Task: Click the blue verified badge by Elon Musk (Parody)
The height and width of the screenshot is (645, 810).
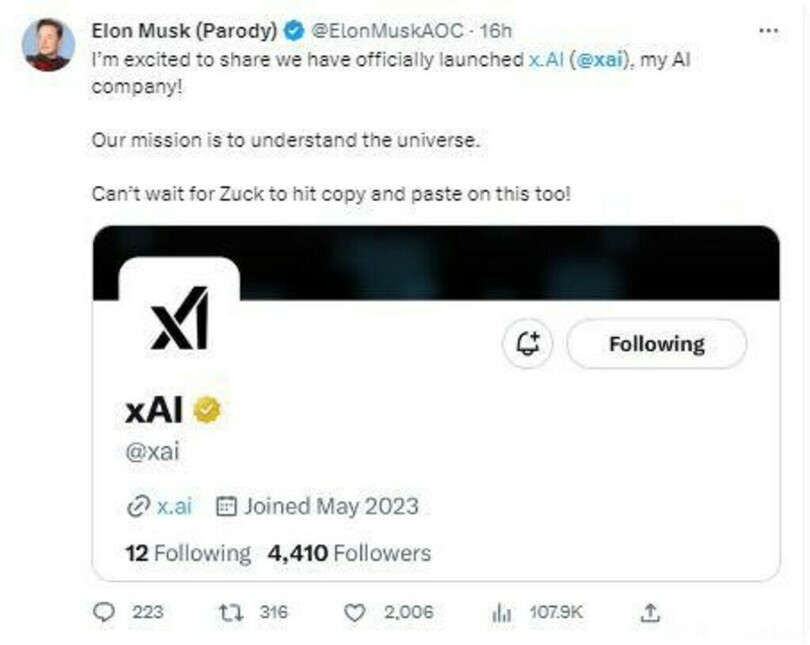Action: pyautogui.click(x=294, y=31)
